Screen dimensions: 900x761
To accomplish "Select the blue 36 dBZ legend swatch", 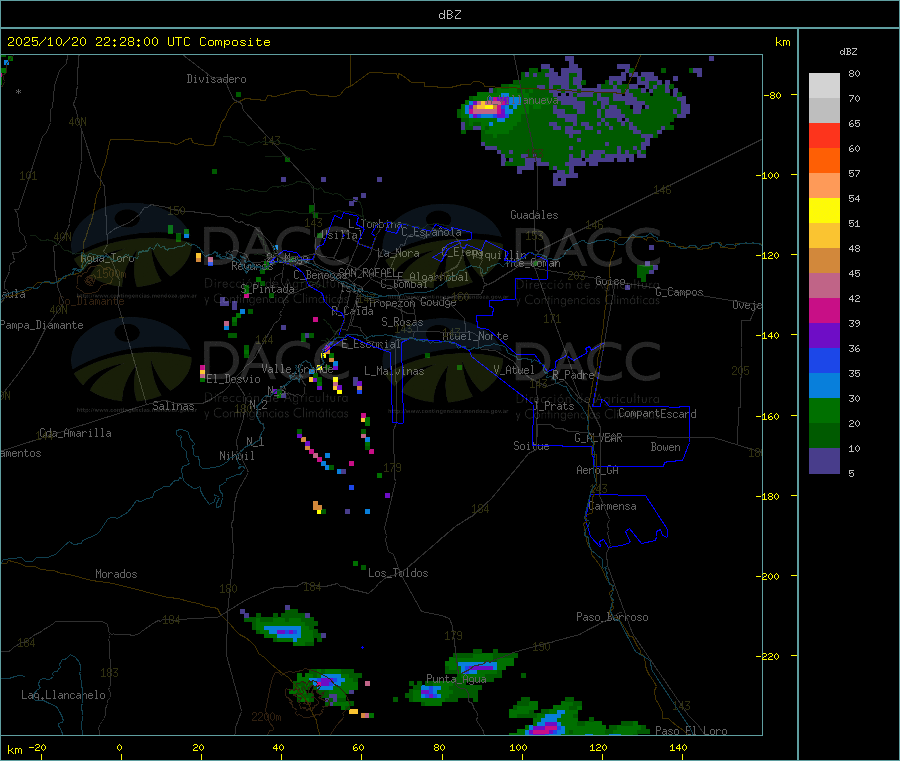I will click(824, 360).
